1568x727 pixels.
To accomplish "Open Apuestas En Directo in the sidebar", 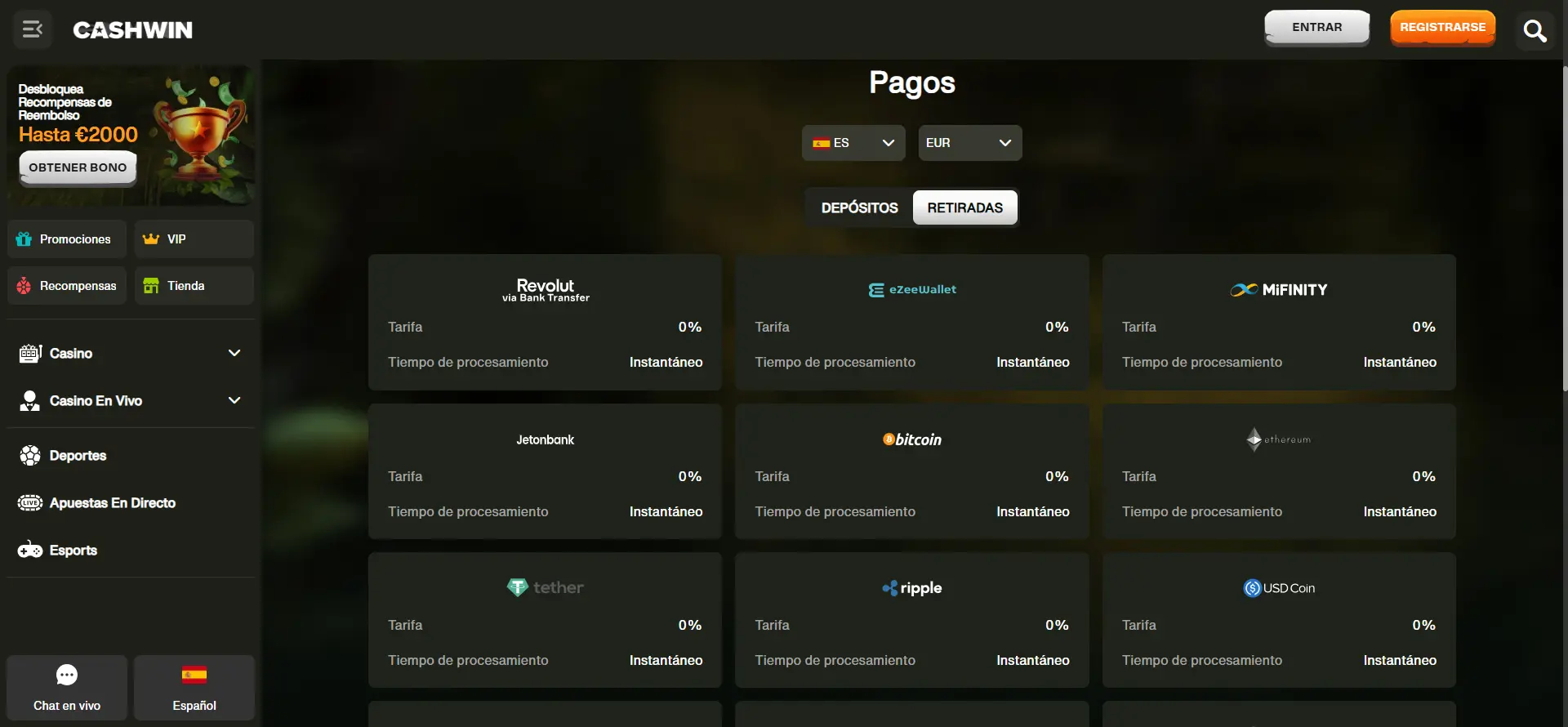I will (113, 503).
